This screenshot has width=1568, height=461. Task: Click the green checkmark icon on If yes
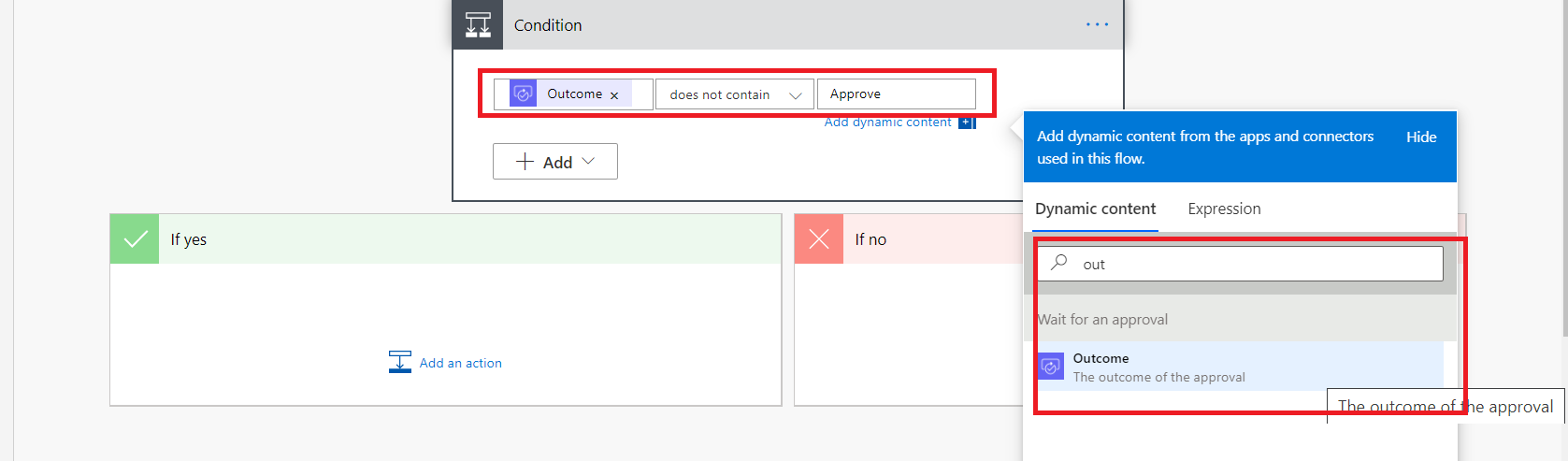(x=135, y=239)
